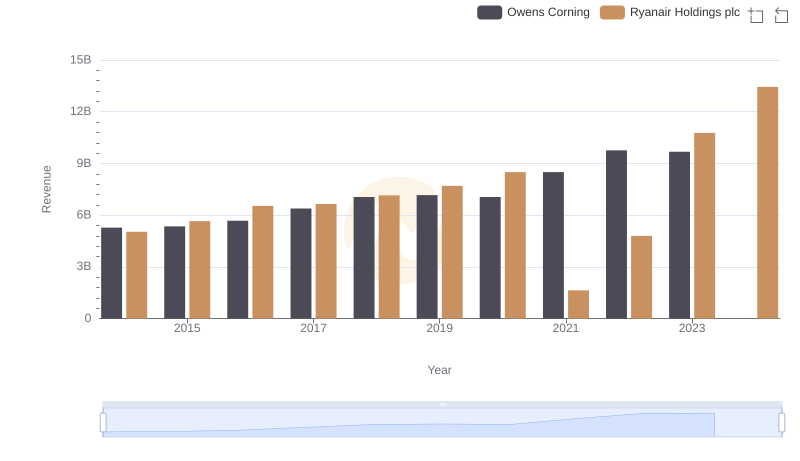Screen dimensions: 800x461
Task: Click the 6B y-axis label
Action: coord(84,215)
